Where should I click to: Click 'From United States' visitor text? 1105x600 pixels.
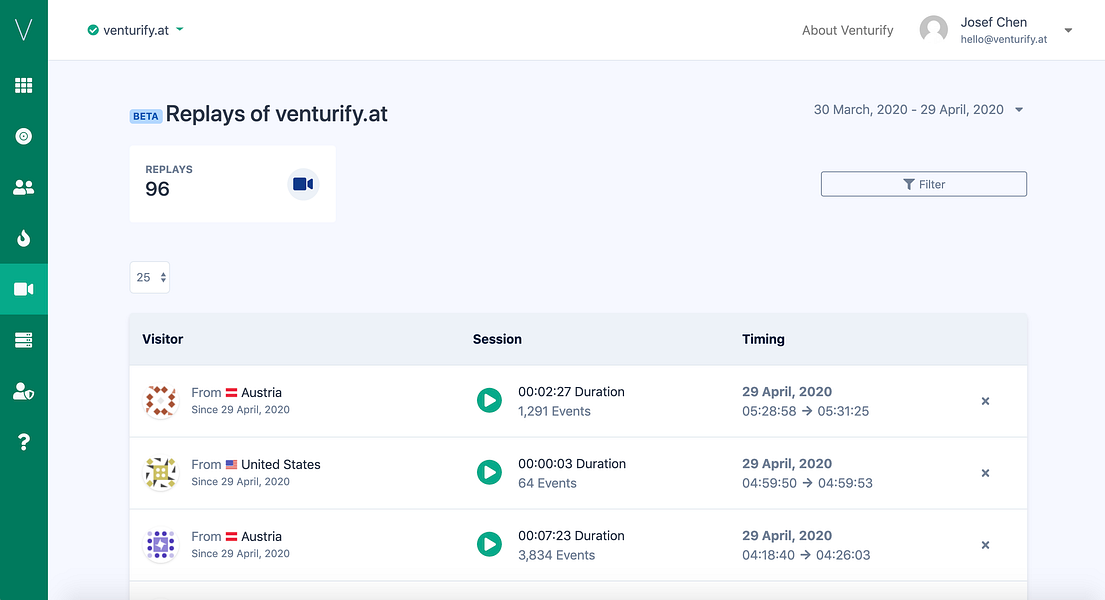[x=256, y=465]
